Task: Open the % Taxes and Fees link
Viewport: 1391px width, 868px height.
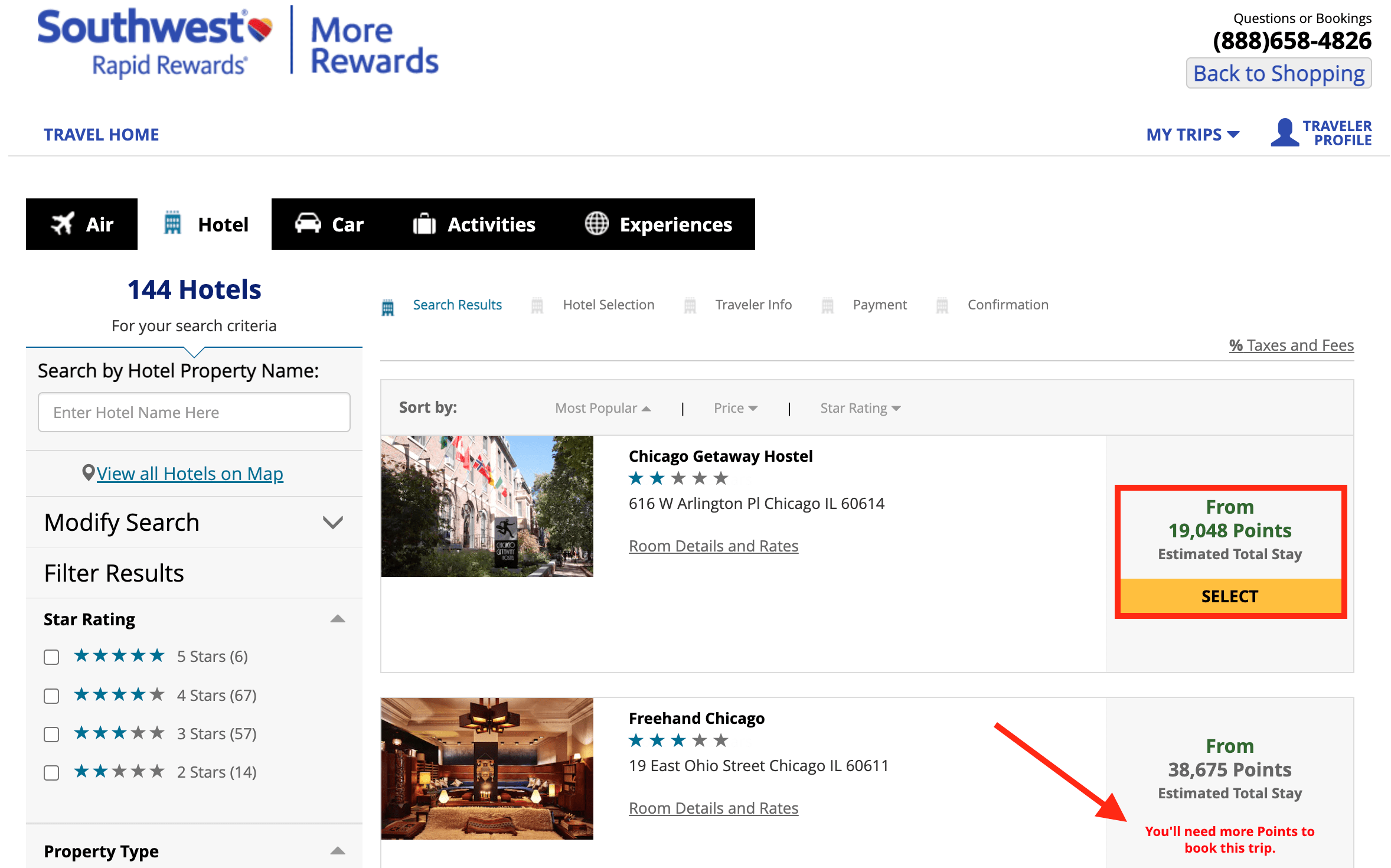Action: [1291, 345]
